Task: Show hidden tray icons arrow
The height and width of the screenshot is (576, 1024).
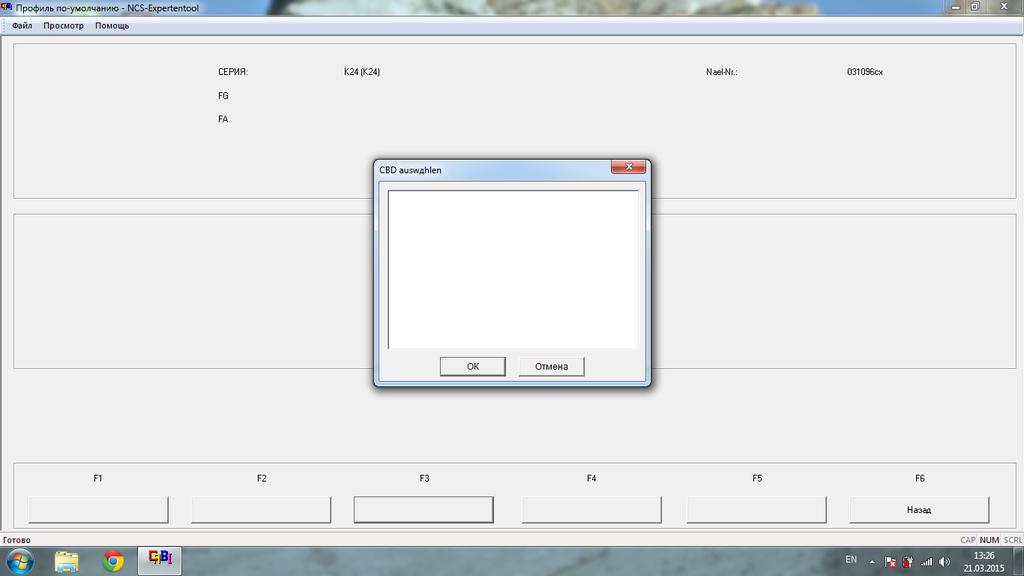Action: coord(873,561)
